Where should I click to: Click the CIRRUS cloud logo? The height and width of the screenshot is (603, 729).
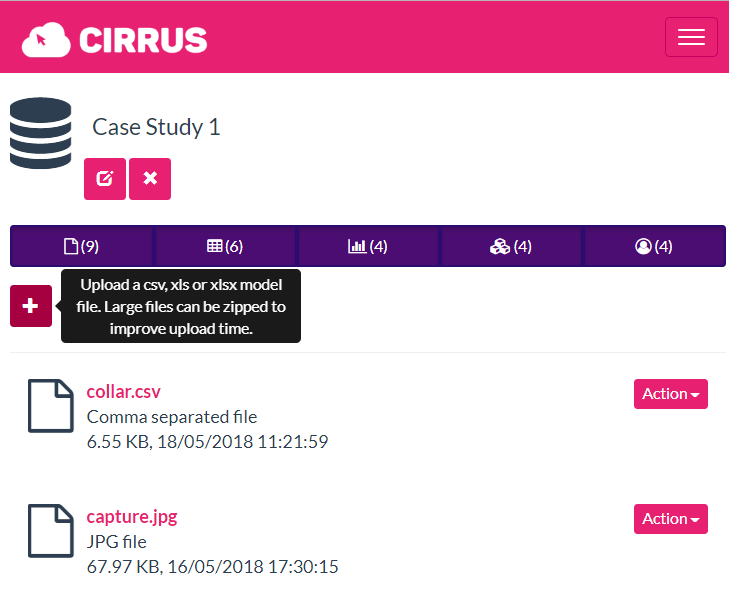(x=114, y=39)
